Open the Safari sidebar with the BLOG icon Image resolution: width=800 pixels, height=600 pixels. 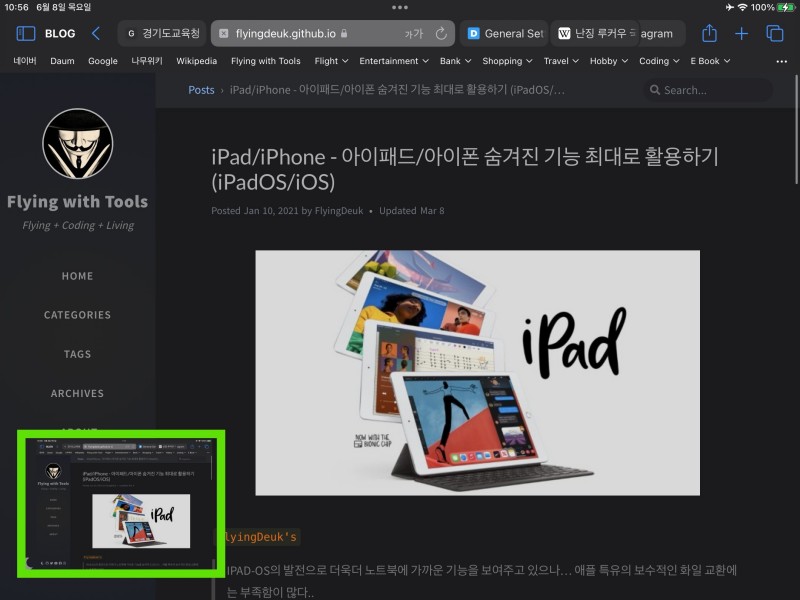(24, 33)
